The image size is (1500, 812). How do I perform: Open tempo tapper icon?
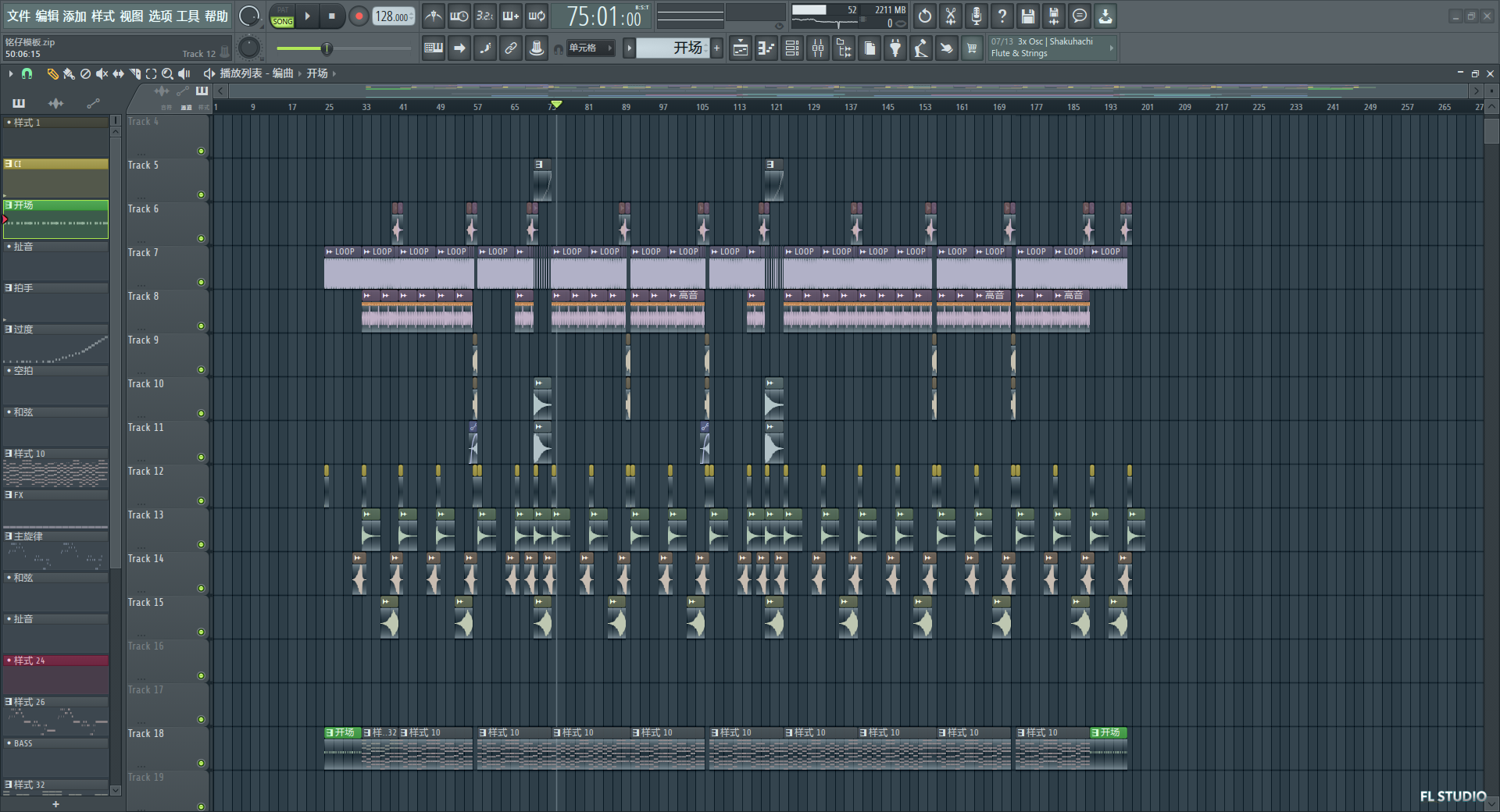click(x=921, y=48)
